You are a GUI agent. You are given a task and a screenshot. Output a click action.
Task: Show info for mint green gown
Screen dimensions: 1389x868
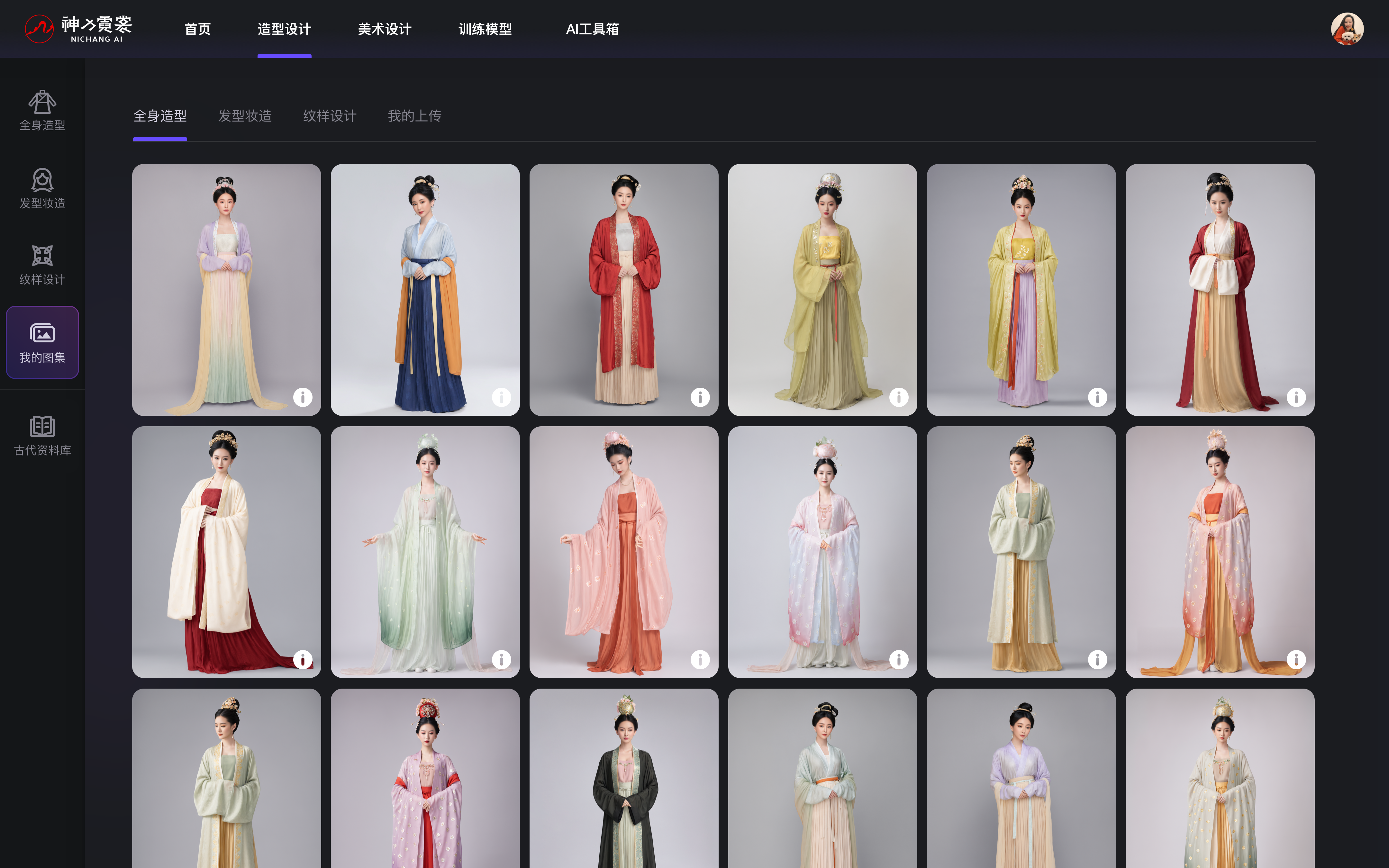tap(501, 659)
